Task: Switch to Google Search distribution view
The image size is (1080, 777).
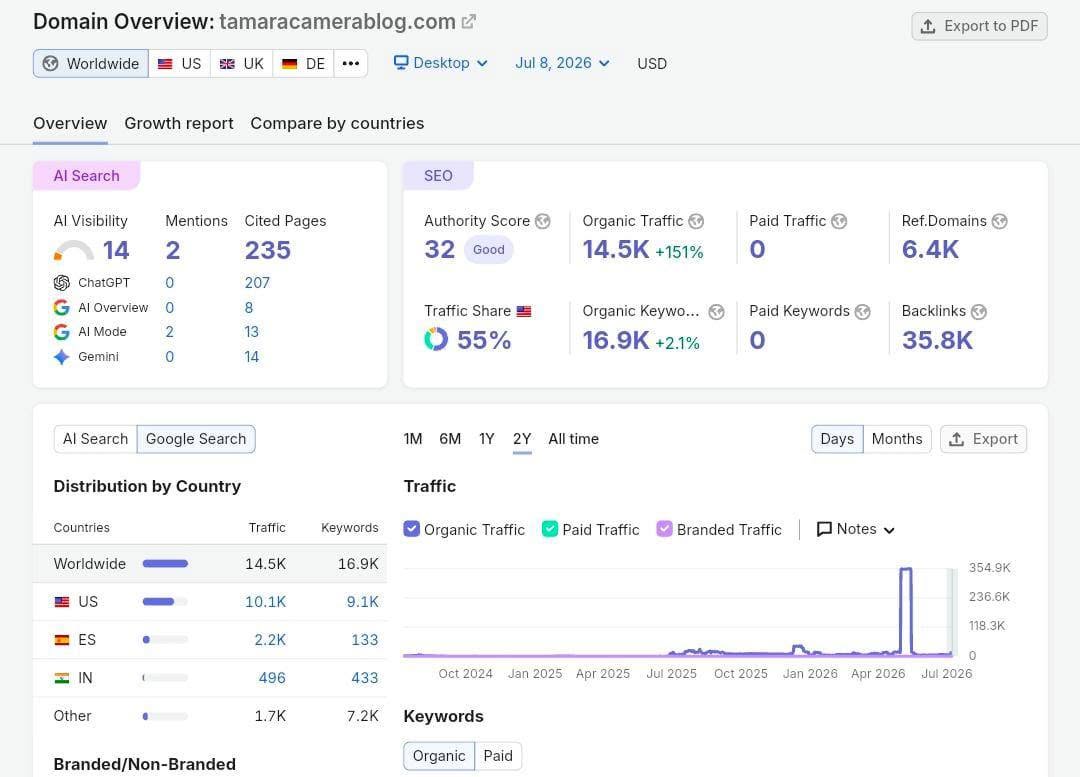Action: [196, 439]
